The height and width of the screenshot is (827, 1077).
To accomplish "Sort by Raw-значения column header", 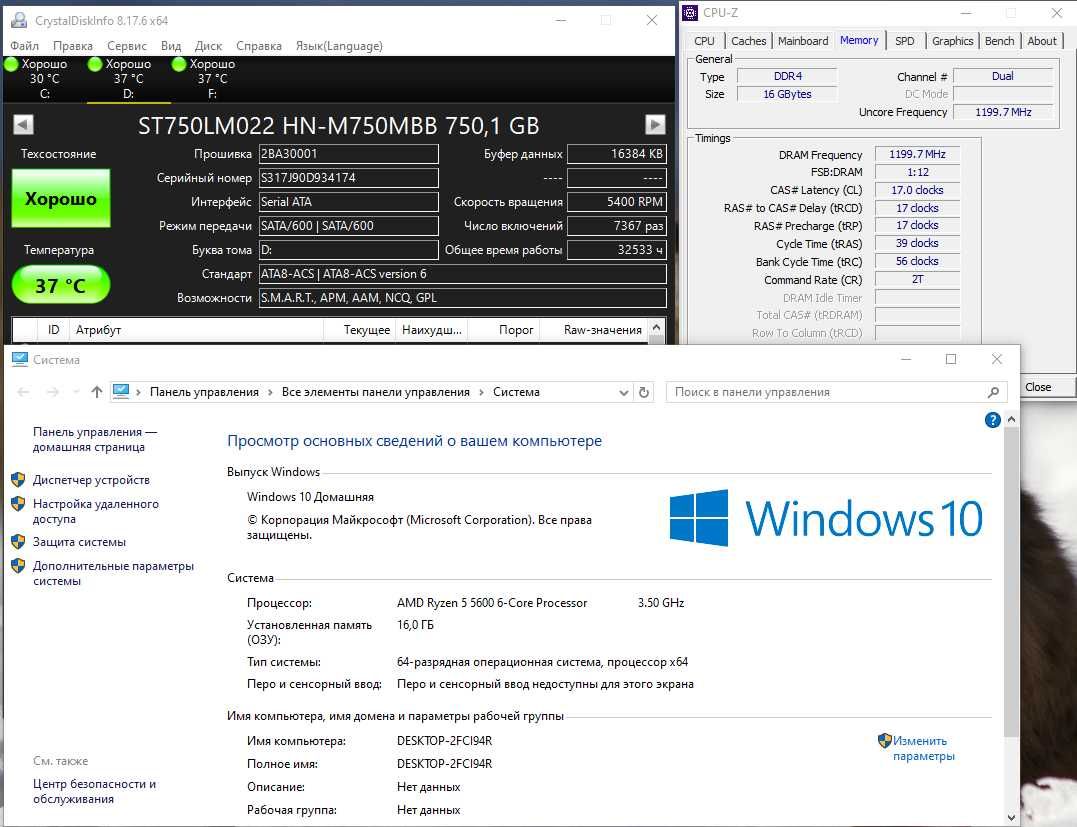I will 592,330.
